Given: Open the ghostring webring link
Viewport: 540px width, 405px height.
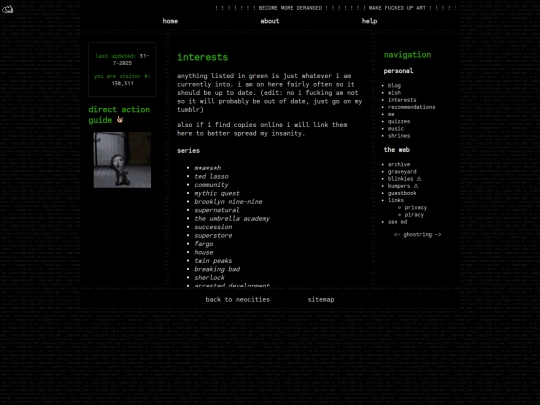Looking at the screenshot, I should click(417, 235).
